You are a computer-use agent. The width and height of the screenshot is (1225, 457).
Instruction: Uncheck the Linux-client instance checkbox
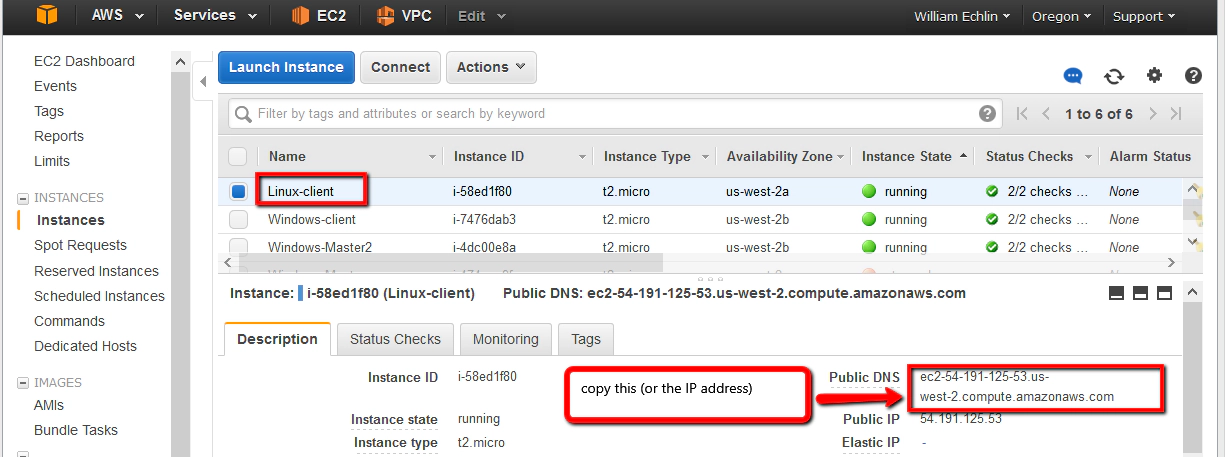click(238, 191)
